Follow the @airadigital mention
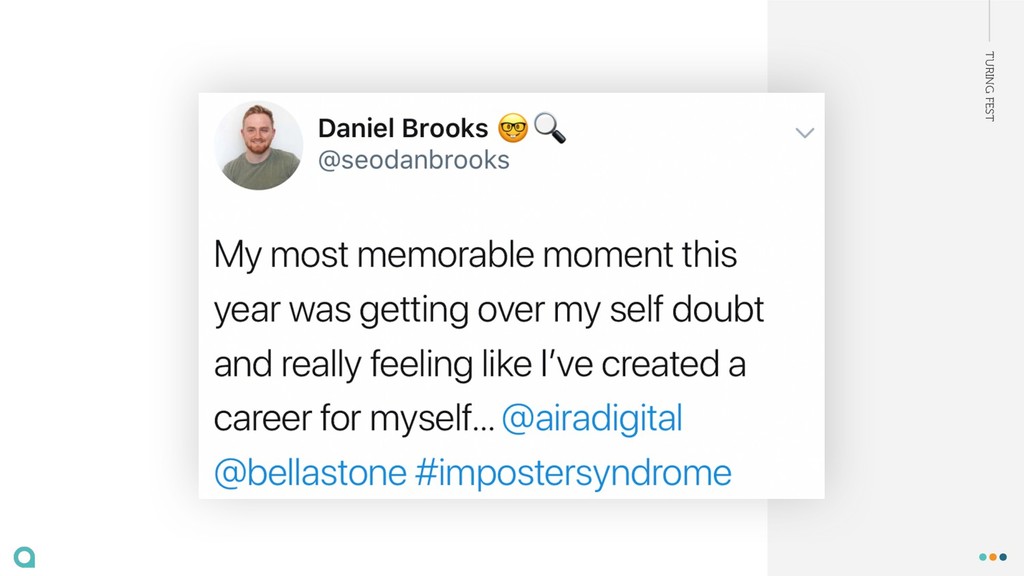This screenshot has height=576, width=1024. pos(592,419)
